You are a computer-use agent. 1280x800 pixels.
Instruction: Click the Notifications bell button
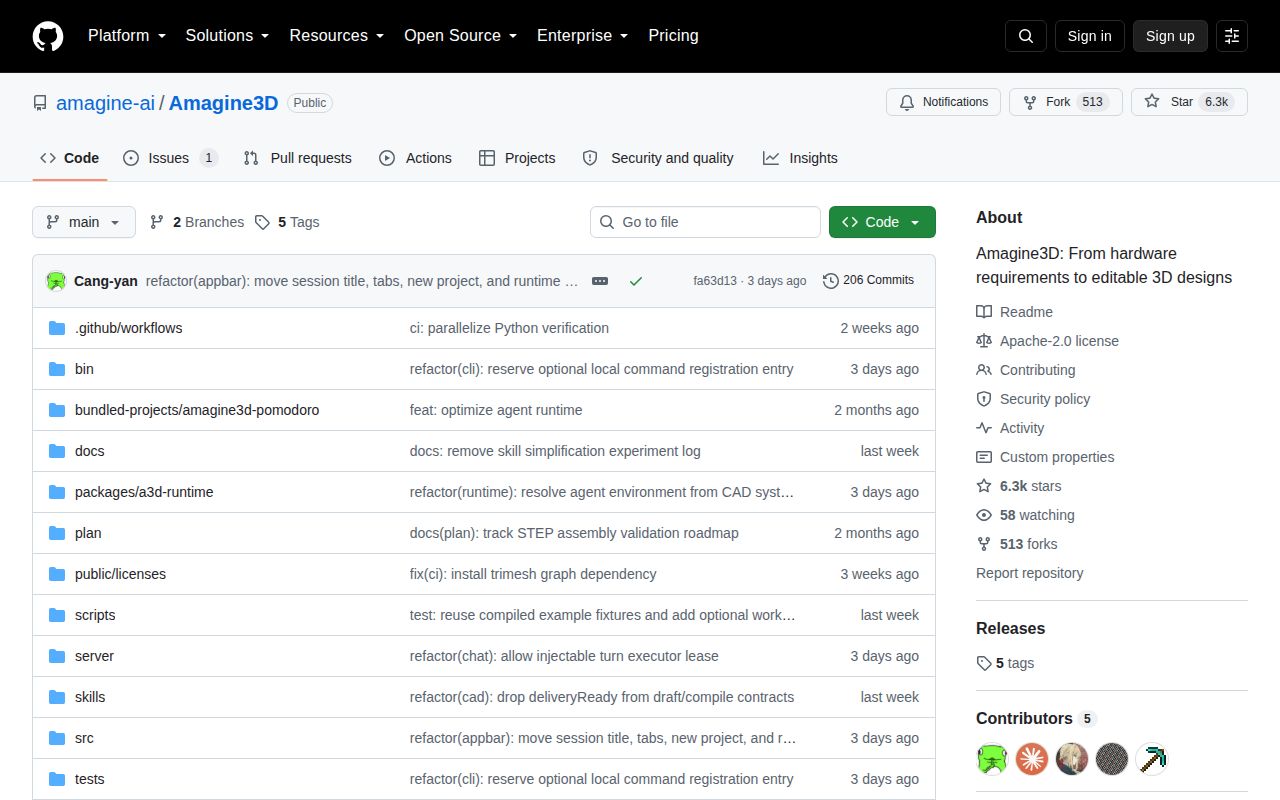pyautogui.click(x=943, y=102)
